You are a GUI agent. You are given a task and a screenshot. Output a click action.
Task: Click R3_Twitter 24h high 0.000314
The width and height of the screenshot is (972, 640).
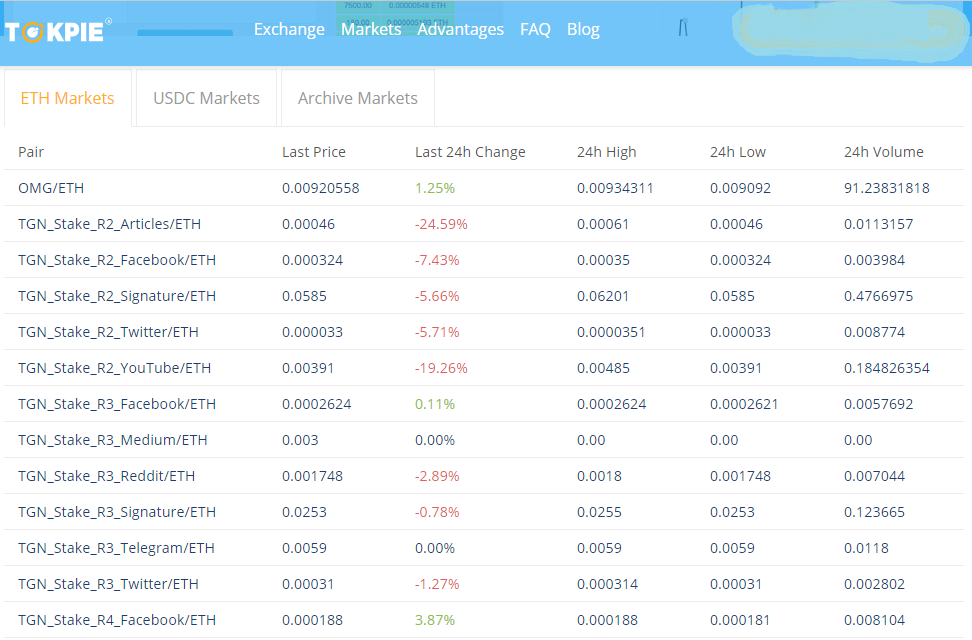607,584
